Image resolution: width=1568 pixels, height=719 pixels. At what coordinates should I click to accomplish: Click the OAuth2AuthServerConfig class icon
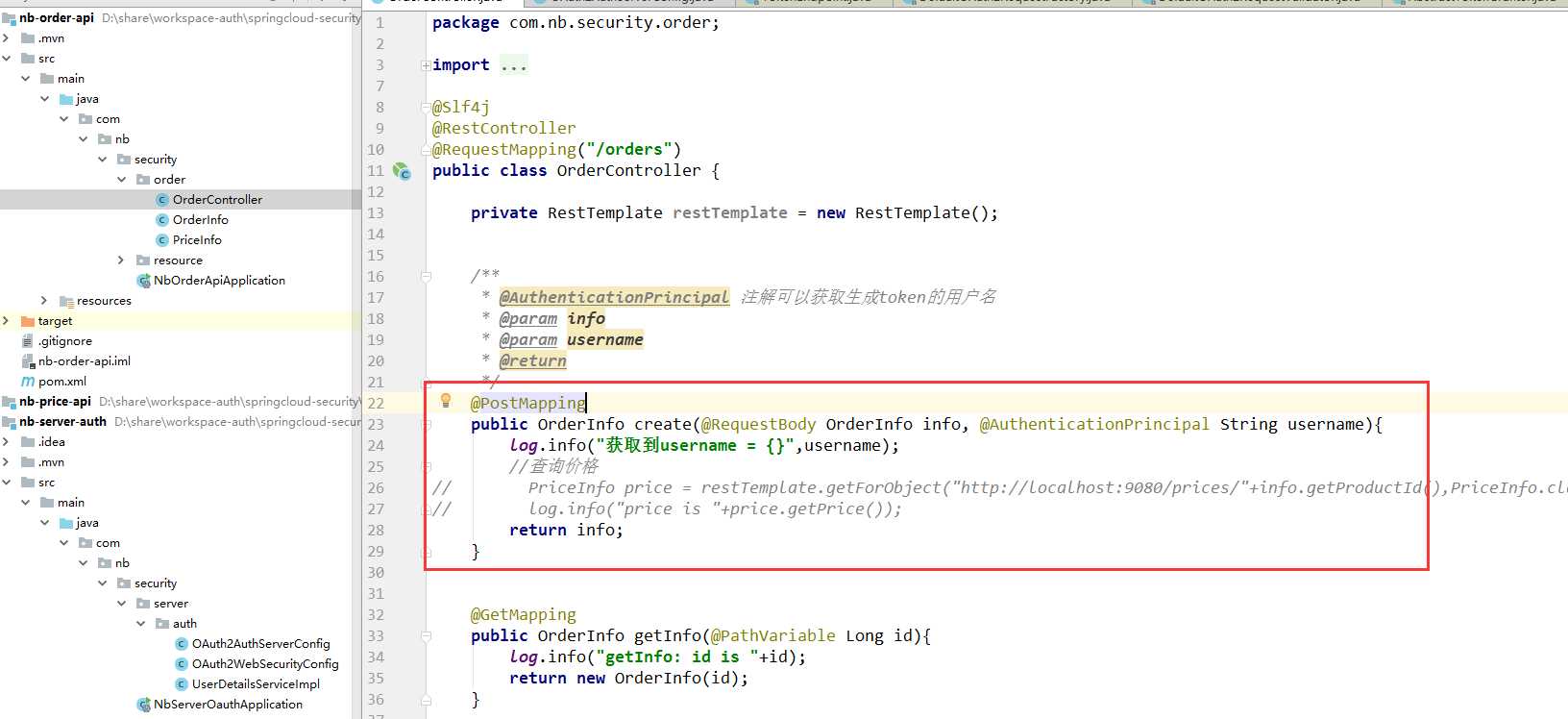pos(182,644)
